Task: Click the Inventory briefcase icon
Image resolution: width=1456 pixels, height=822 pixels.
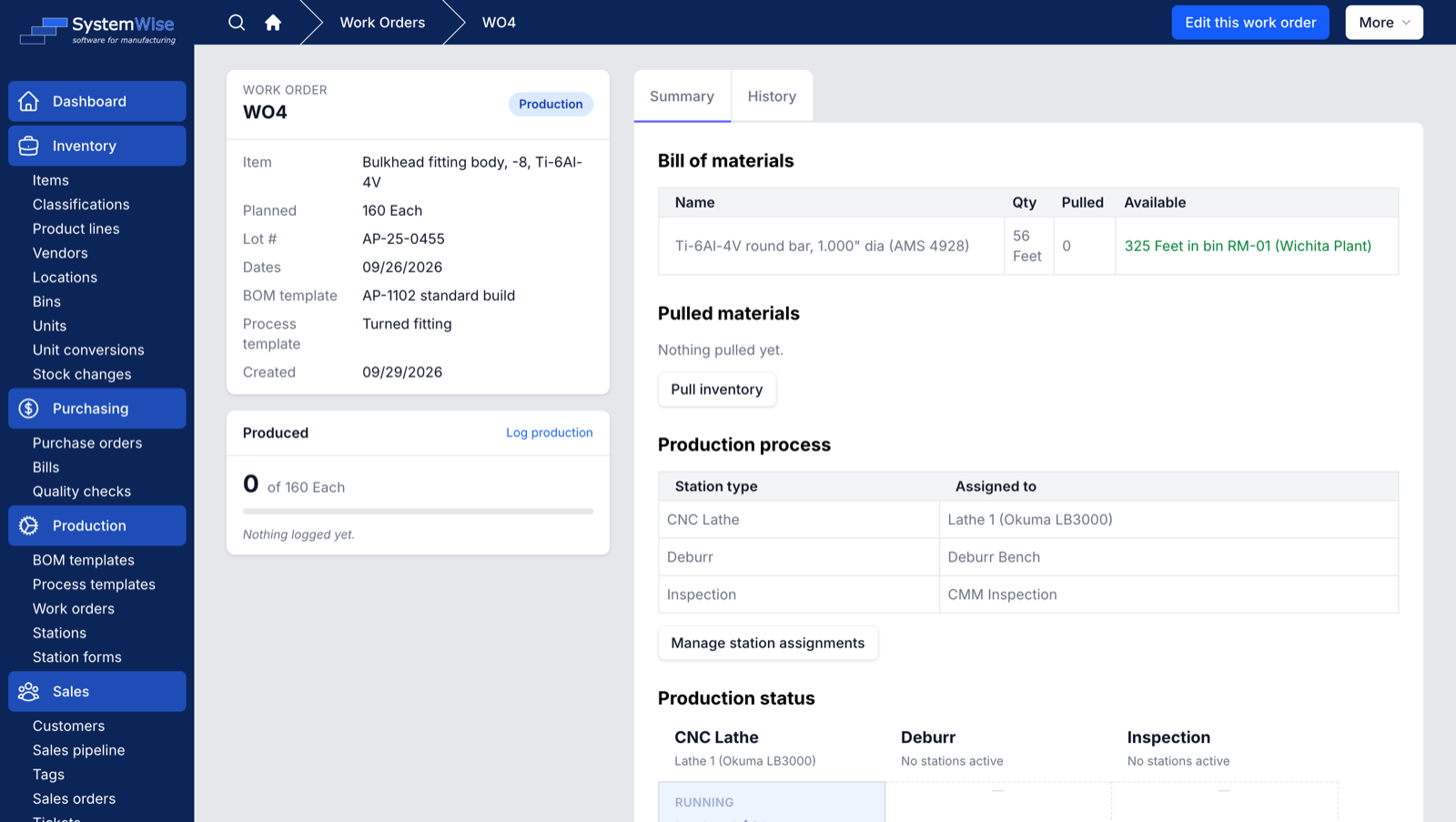Action: pyautogui.click(x=29, y=146)
